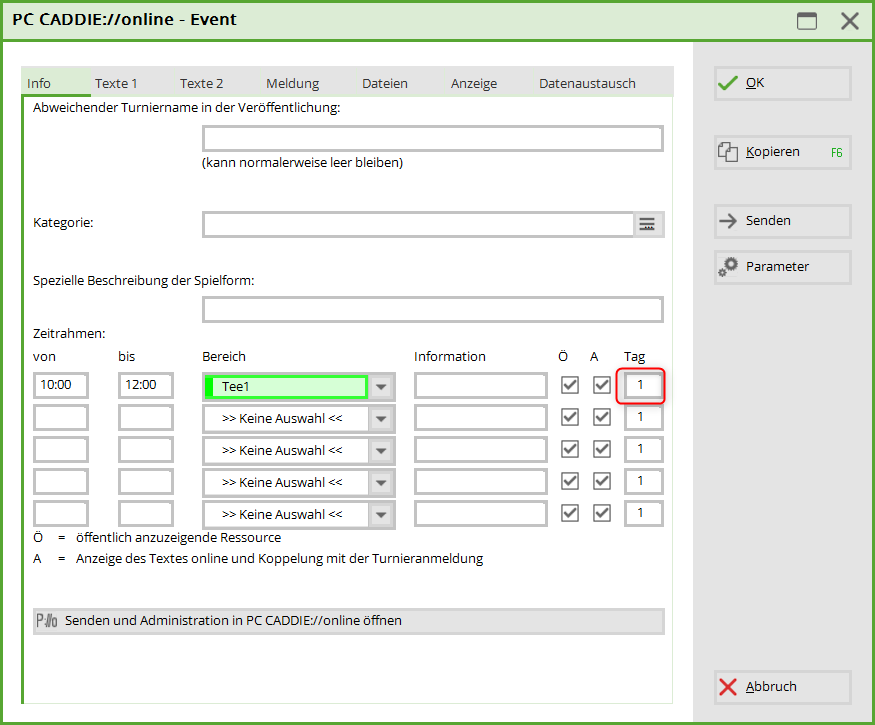Viewport: 875px width, 725px height.
Task: Click the empty von field in second row
Action: 61,418
